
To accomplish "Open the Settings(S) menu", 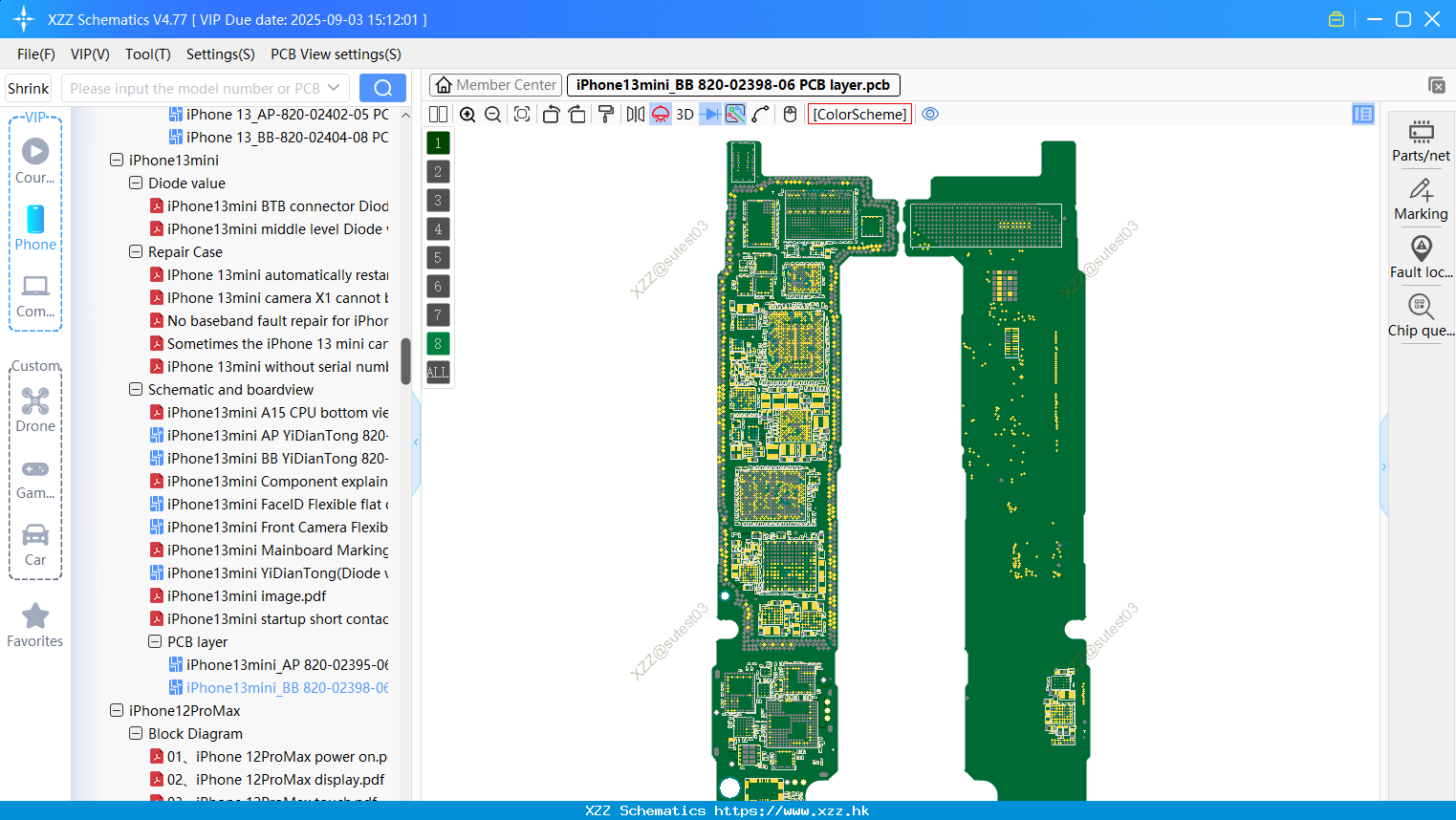I will [x=221, y=54].
